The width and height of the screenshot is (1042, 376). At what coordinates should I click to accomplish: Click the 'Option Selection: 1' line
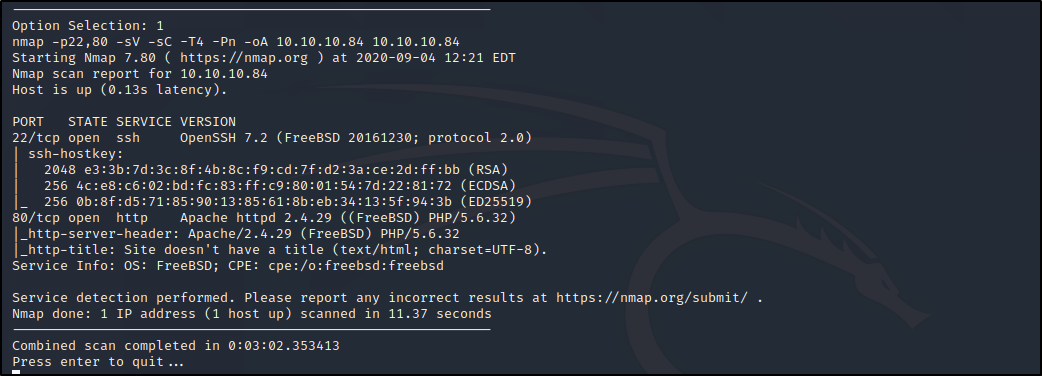pos(88,26)
